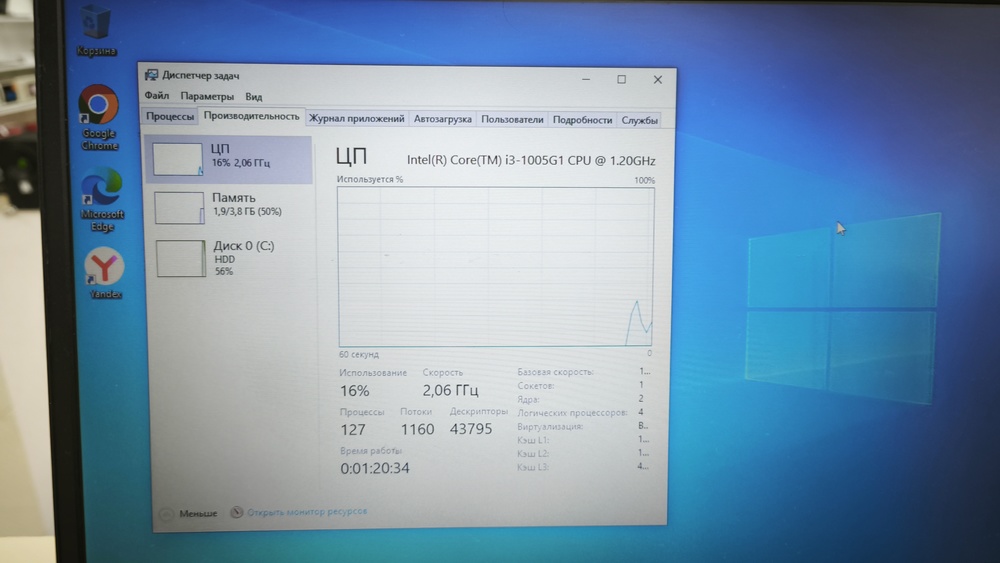Click the speed value 2,06 ГГц
Image resolution: width=1000 pixels, height=563 pixels.
450,390
